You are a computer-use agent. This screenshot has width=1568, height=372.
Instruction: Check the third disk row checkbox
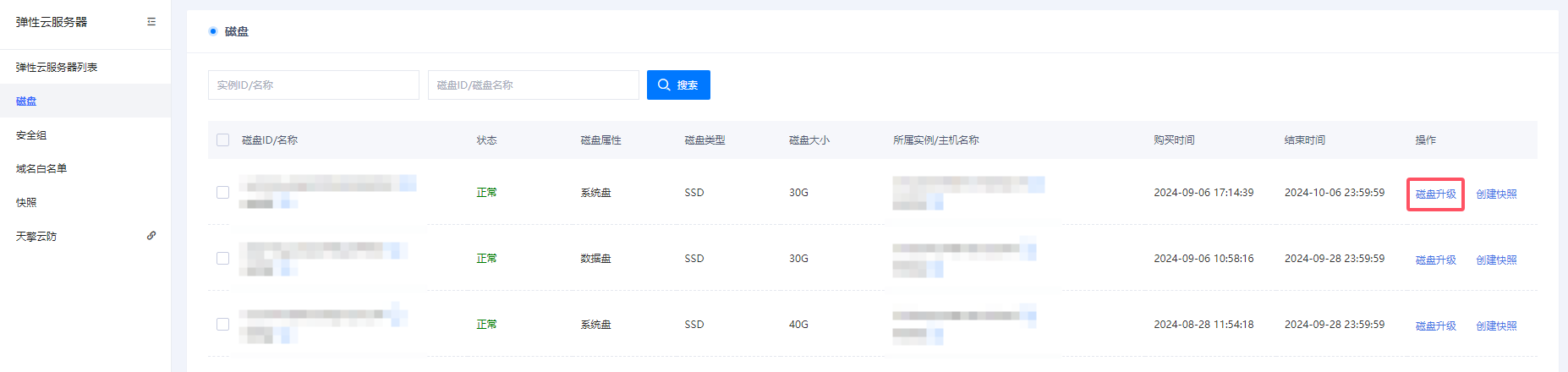[223, 325]
